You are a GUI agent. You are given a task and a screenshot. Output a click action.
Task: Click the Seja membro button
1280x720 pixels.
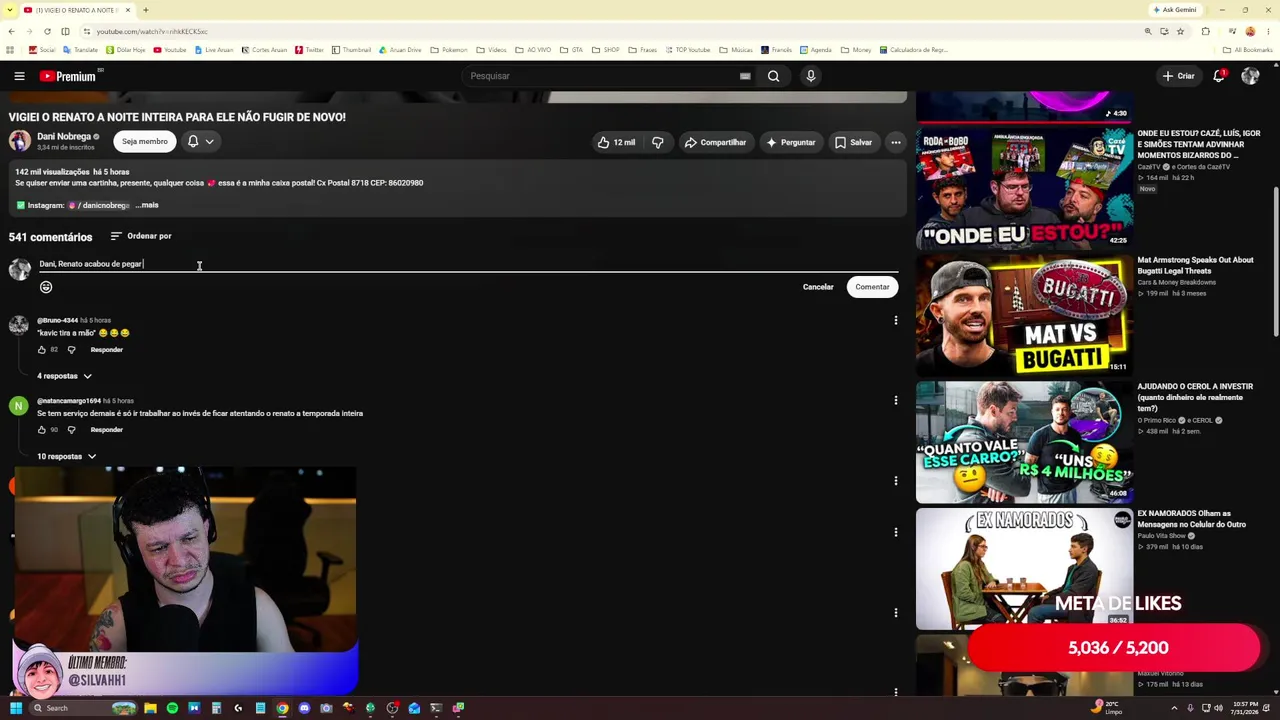click(x=145, y=142)
